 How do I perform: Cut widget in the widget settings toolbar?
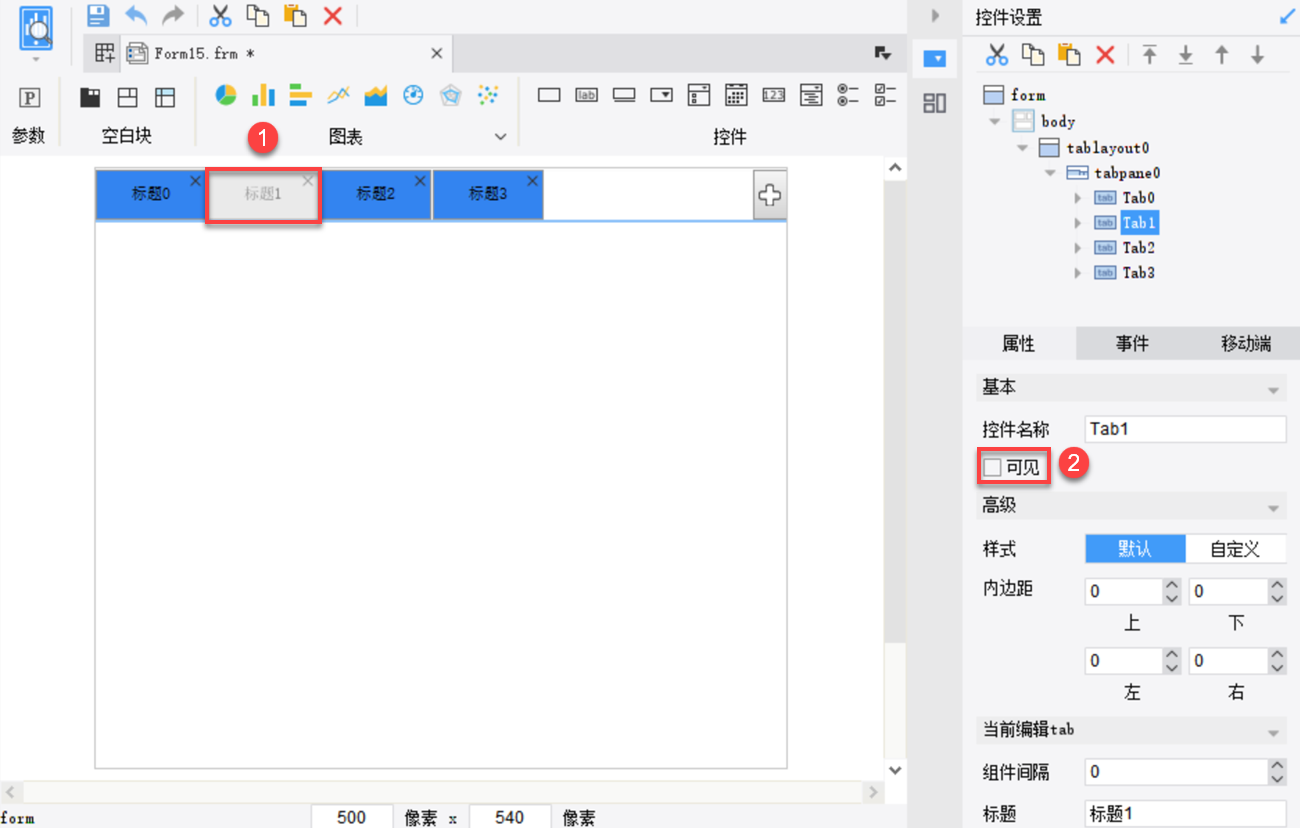point(997,55)
